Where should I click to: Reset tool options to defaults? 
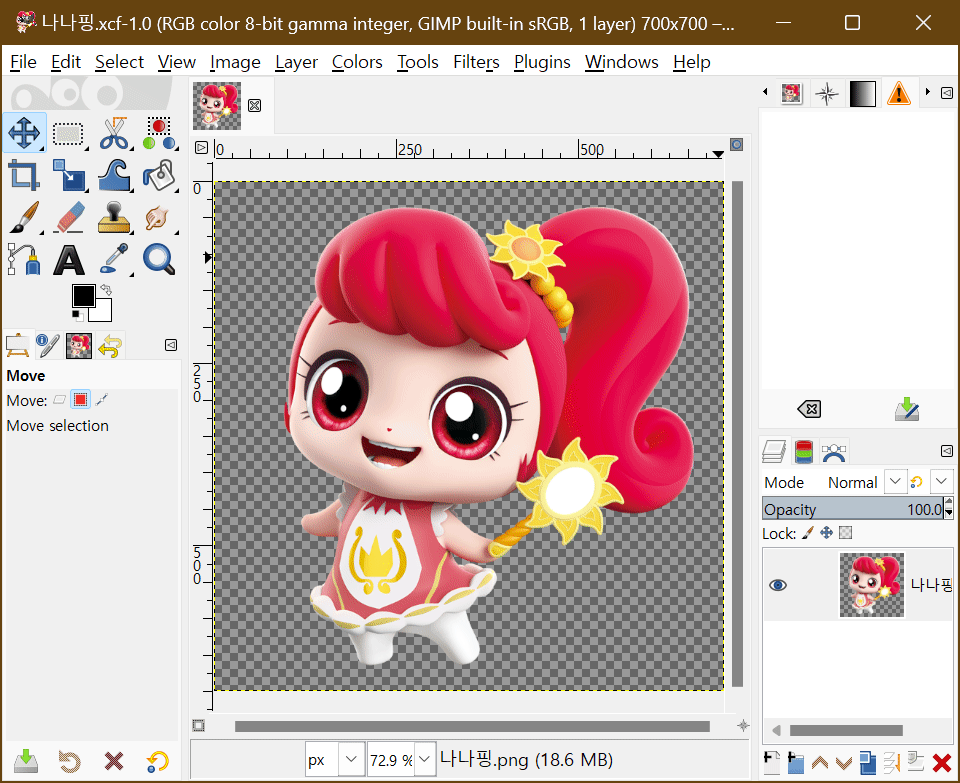(x=158, y=761)
